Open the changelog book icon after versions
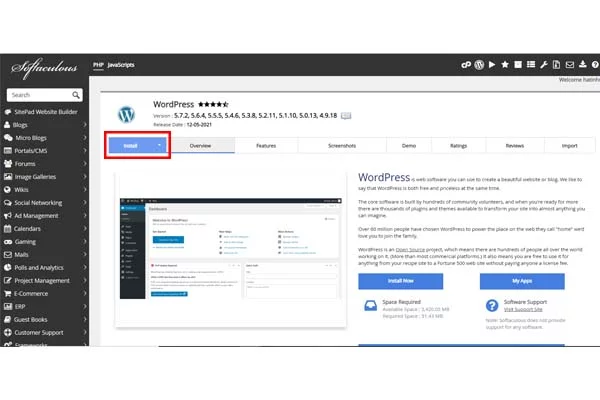 346,116
